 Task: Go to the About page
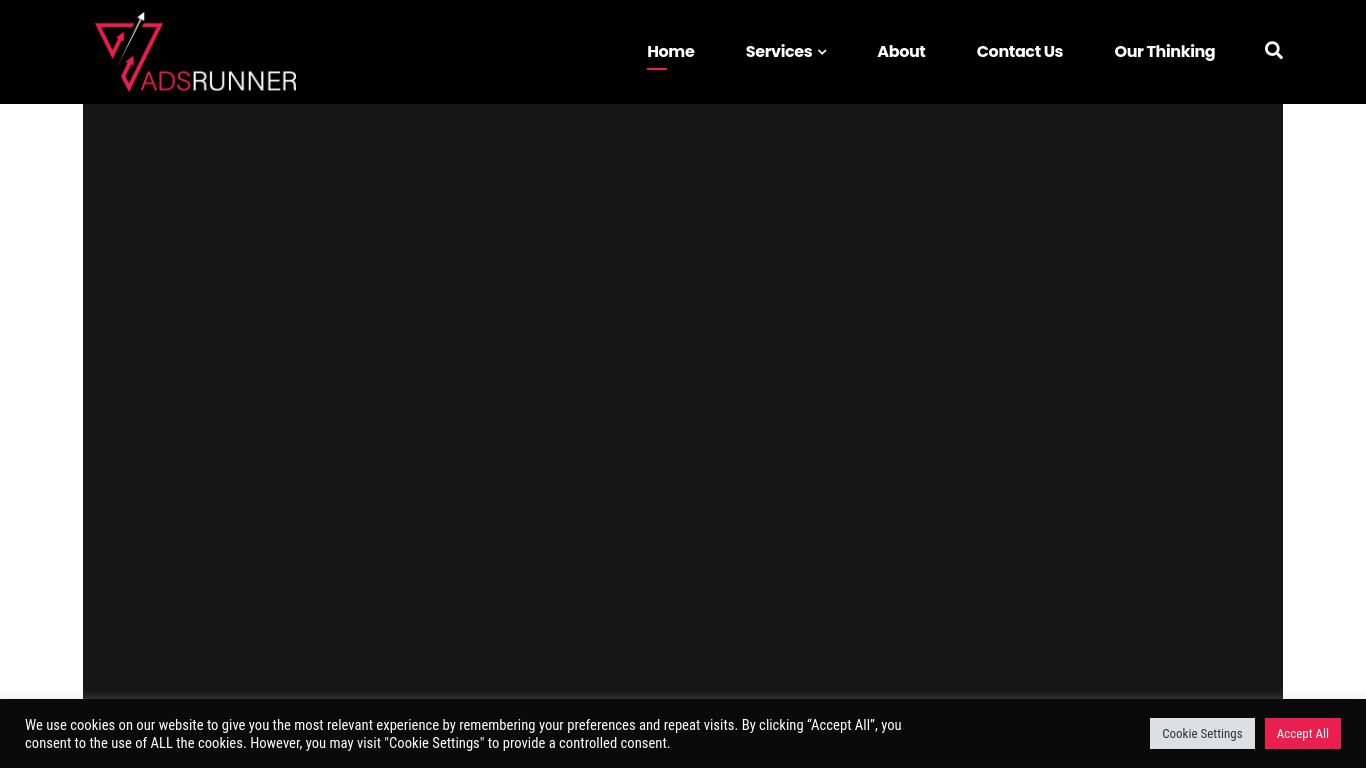coord(900,51)
